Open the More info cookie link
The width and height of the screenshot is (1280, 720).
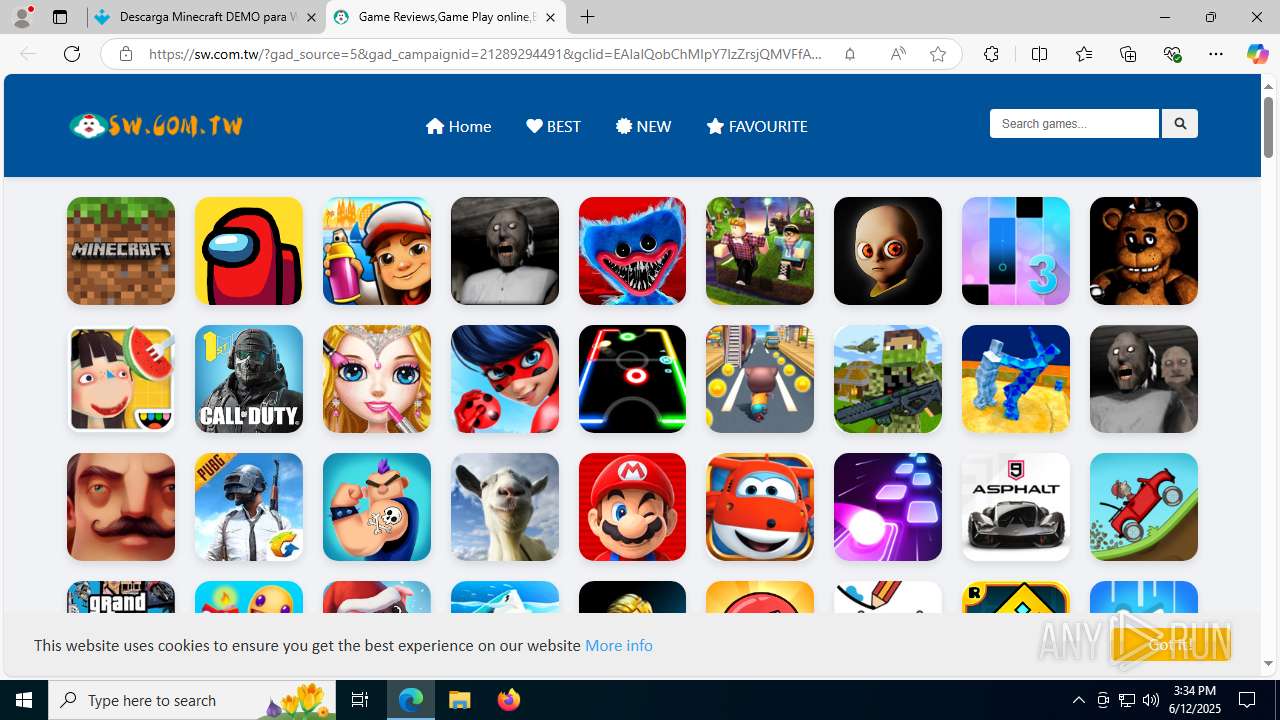pyautogui.click(x=619, y=645)
